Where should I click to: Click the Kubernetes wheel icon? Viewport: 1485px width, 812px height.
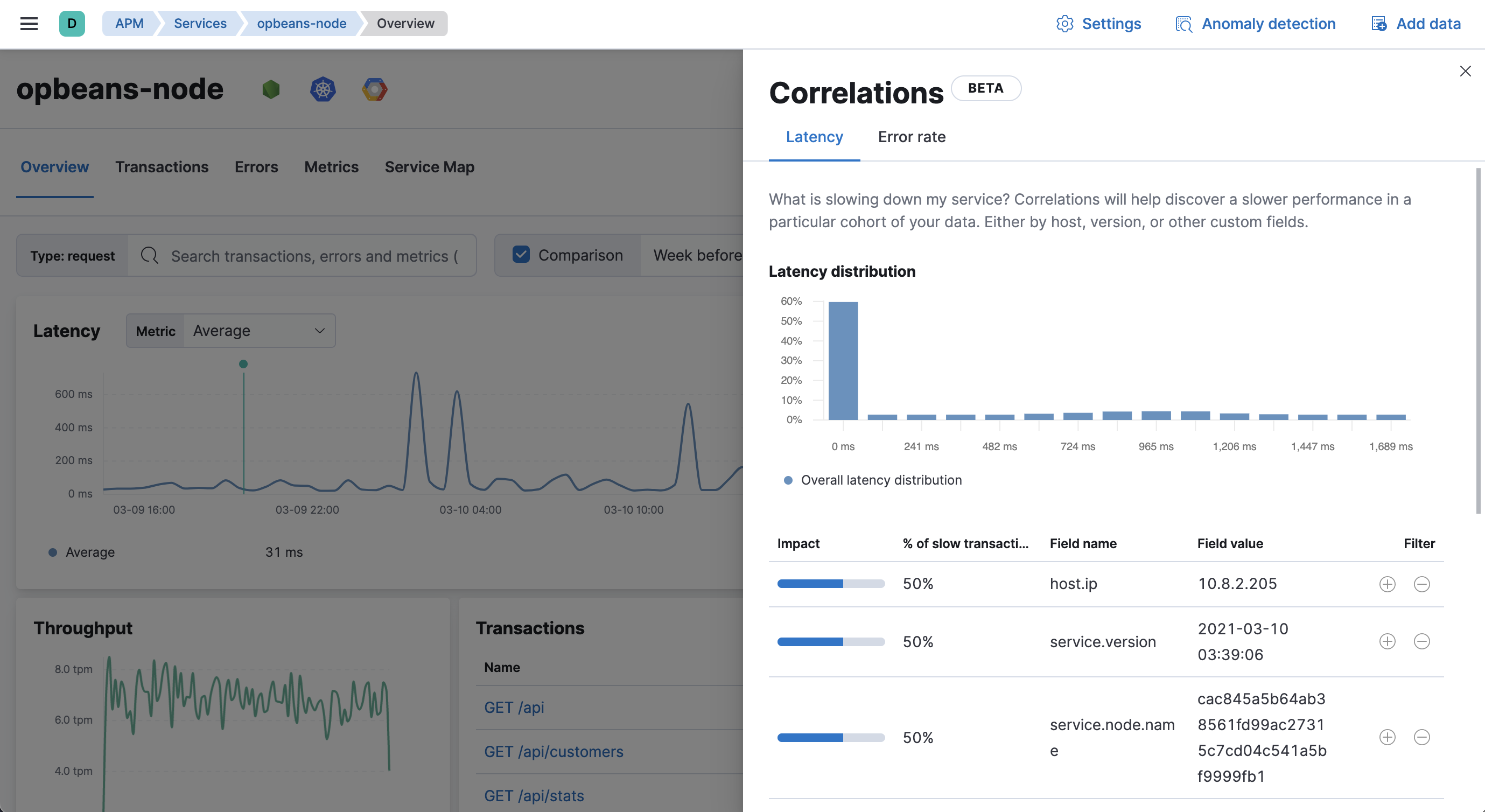coord(323,89)
